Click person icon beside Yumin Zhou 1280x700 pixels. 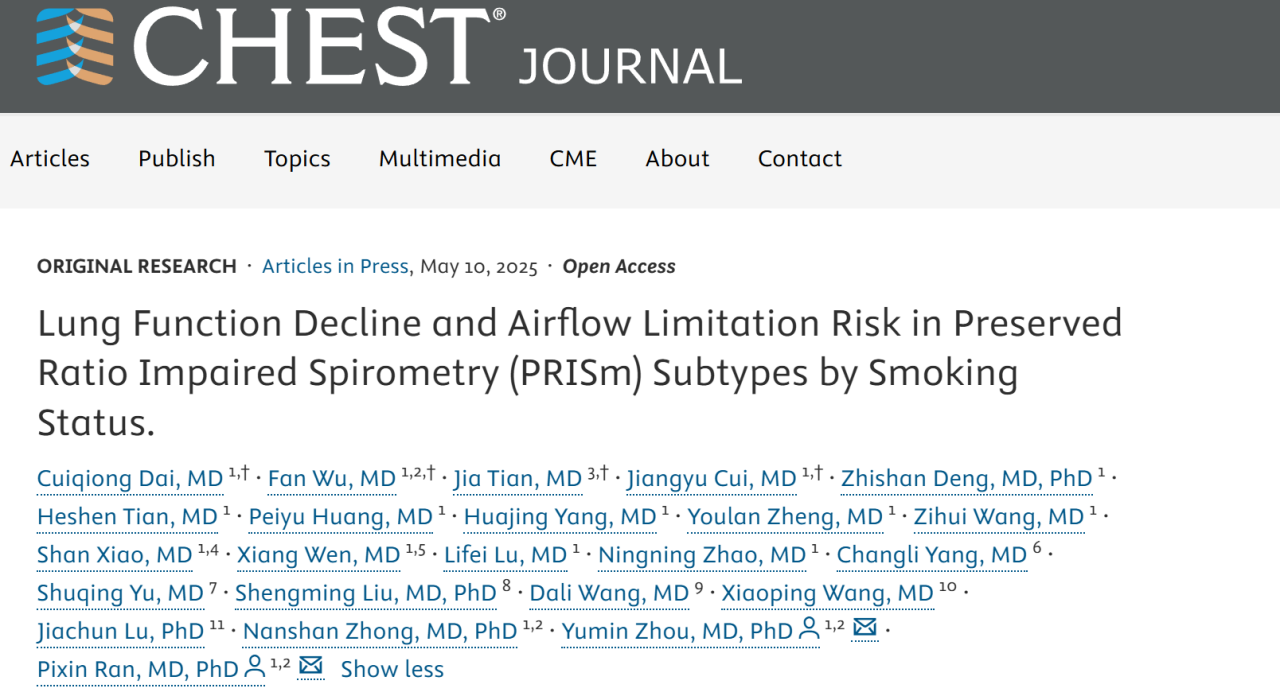pyautogui.click(x=809, y=629)
